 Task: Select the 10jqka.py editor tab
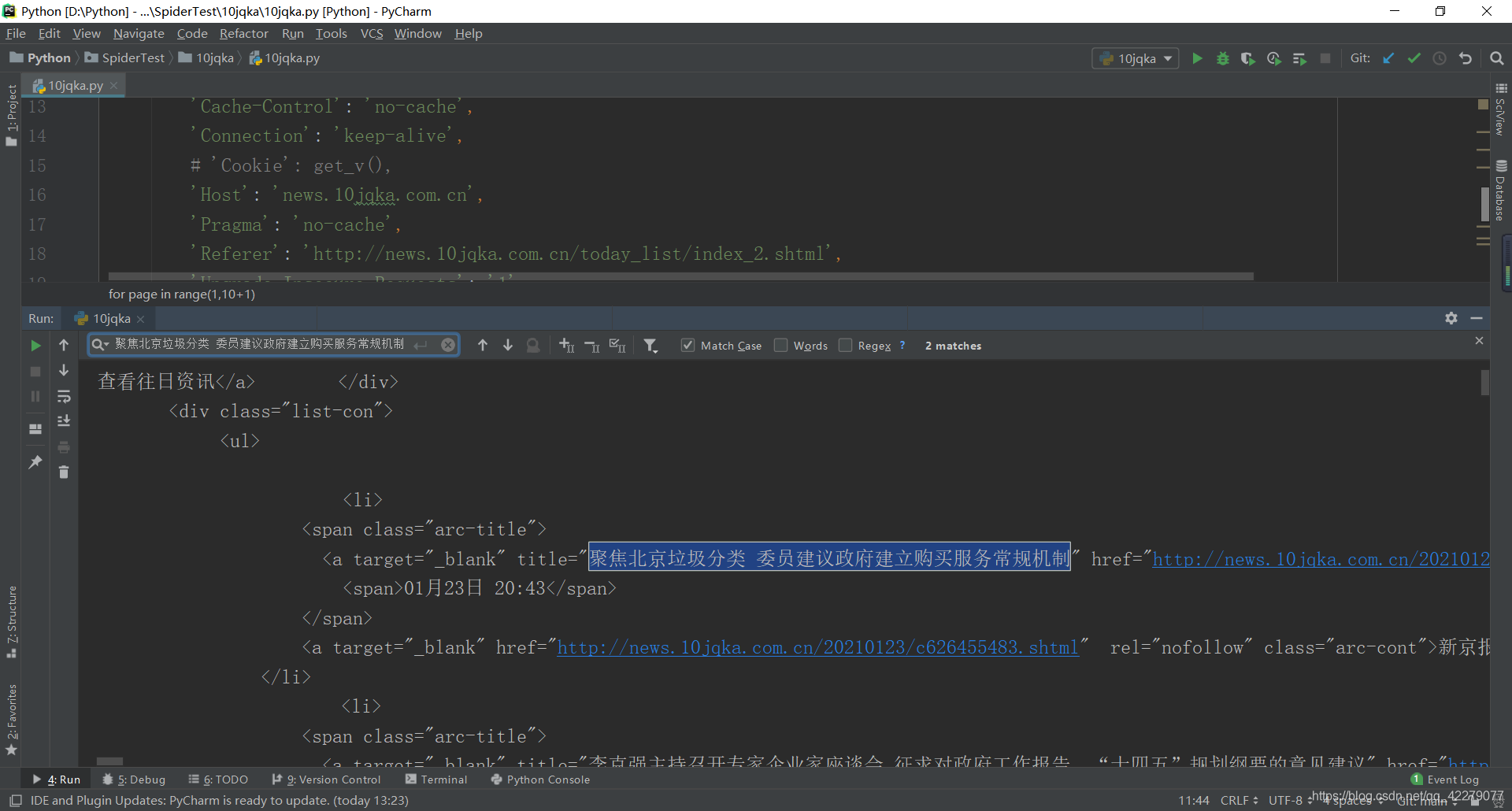point(74,85)
